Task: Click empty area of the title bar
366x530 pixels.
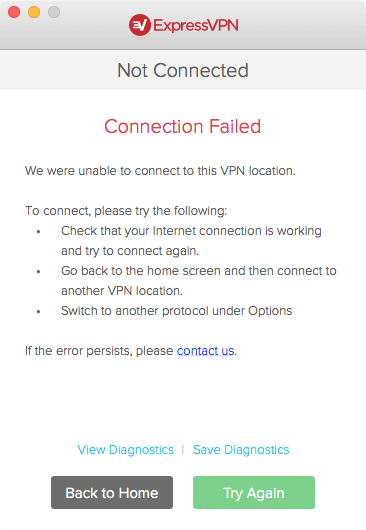Action: tap(297, 25)
